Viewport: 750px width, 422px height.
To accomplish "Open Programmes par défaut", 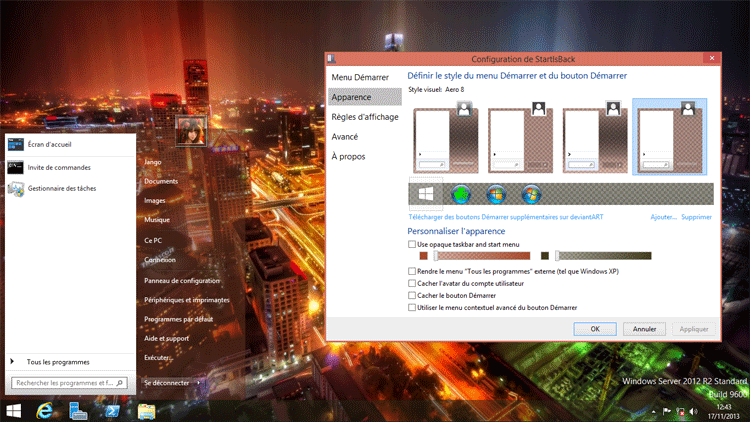I will (x=178, y=319).
